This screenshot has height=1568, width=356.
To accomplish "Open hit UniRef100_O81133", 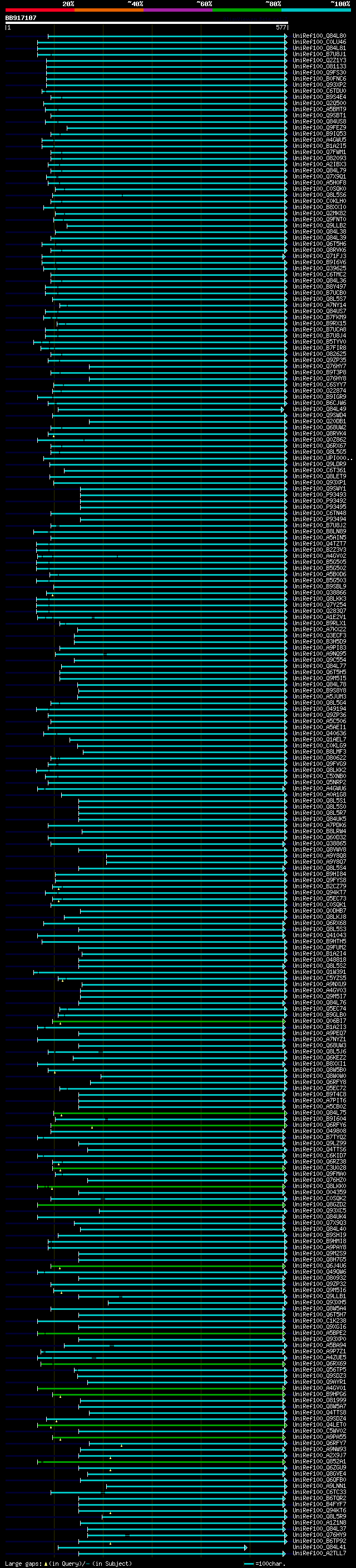I will click(x=319, y=66).
